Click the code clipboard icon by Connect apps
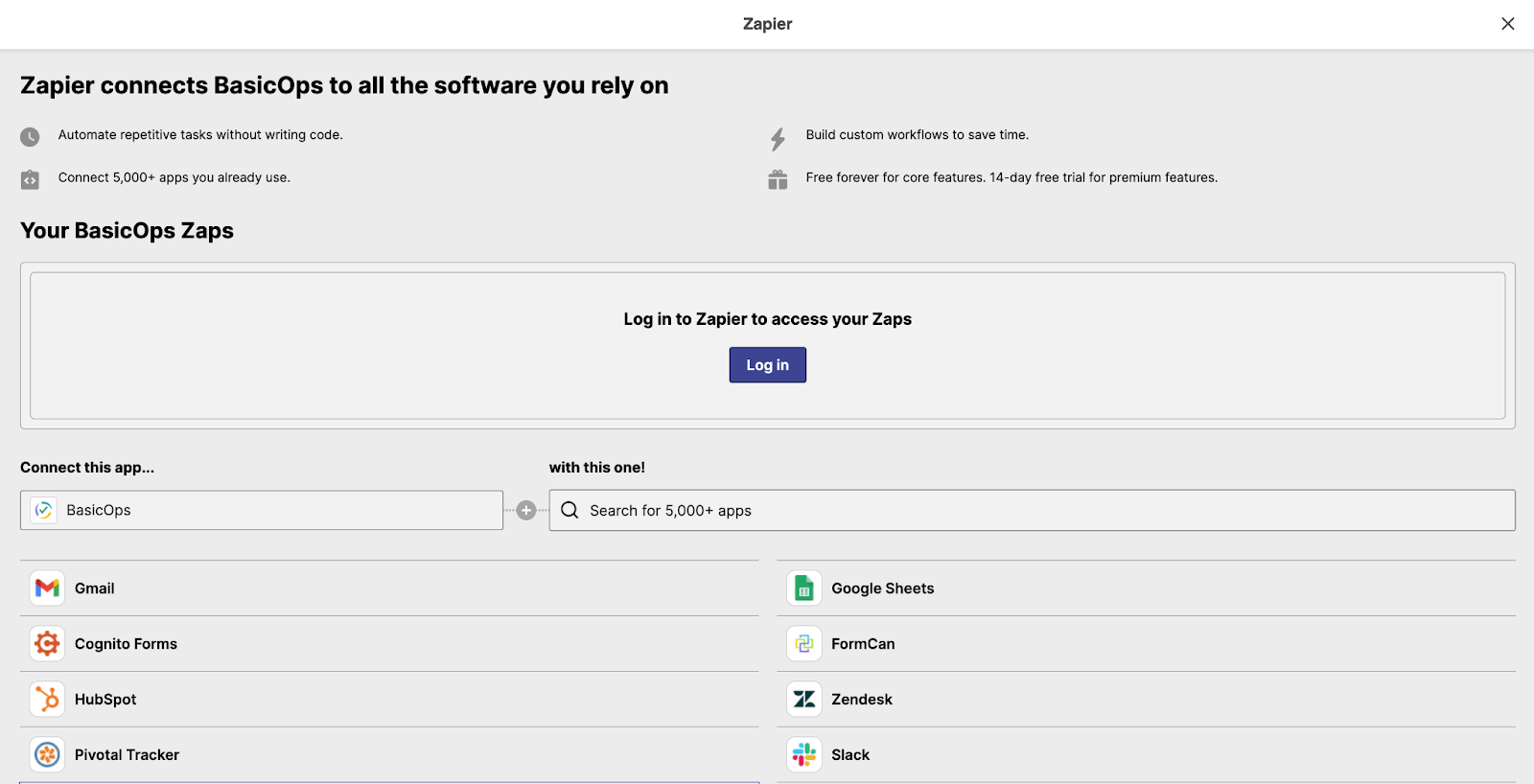Viewport: 1534px width, 784px height. pos(30,179)
